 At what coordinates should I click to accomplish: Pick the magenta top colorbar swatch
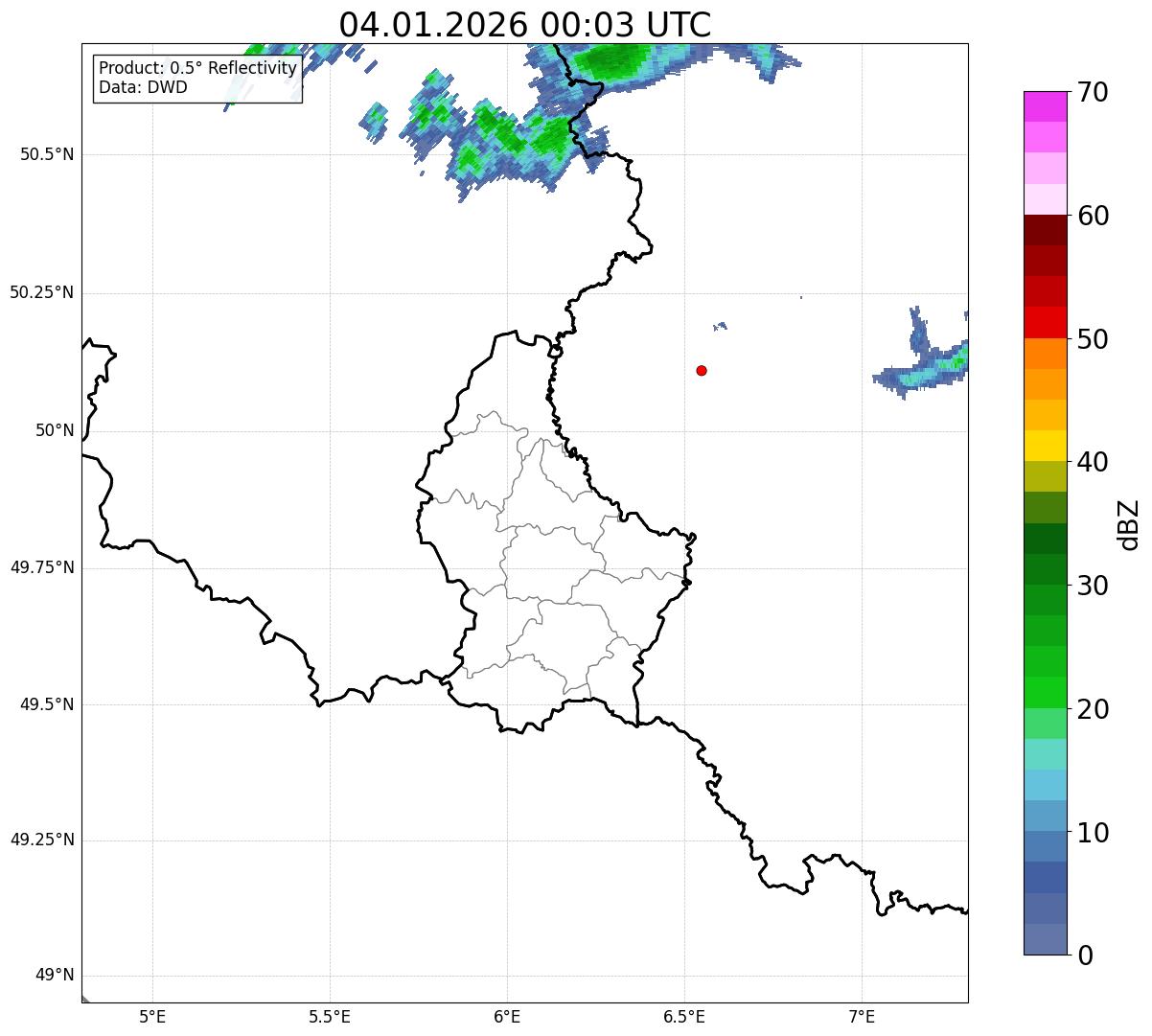click(x=1045, y=106)
